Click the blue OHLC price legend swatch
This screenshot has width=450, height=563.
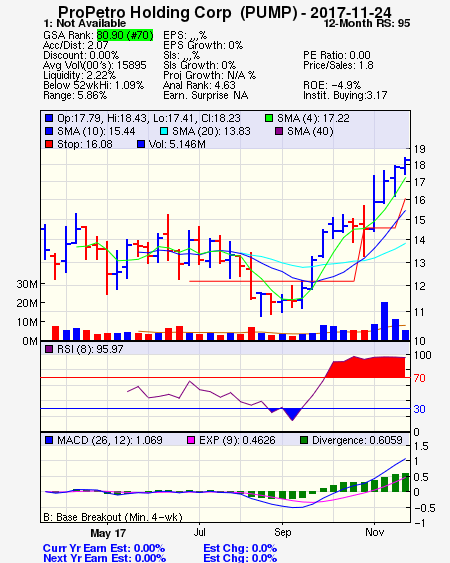pyautogui.click(x=49, y=118)
